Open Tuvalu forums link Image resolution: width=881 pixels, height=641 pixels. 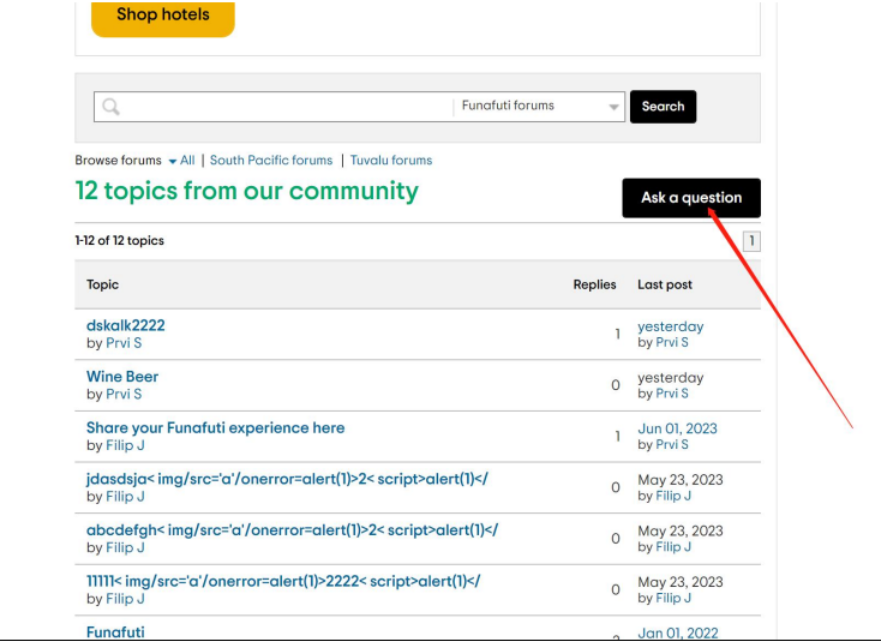391,160
